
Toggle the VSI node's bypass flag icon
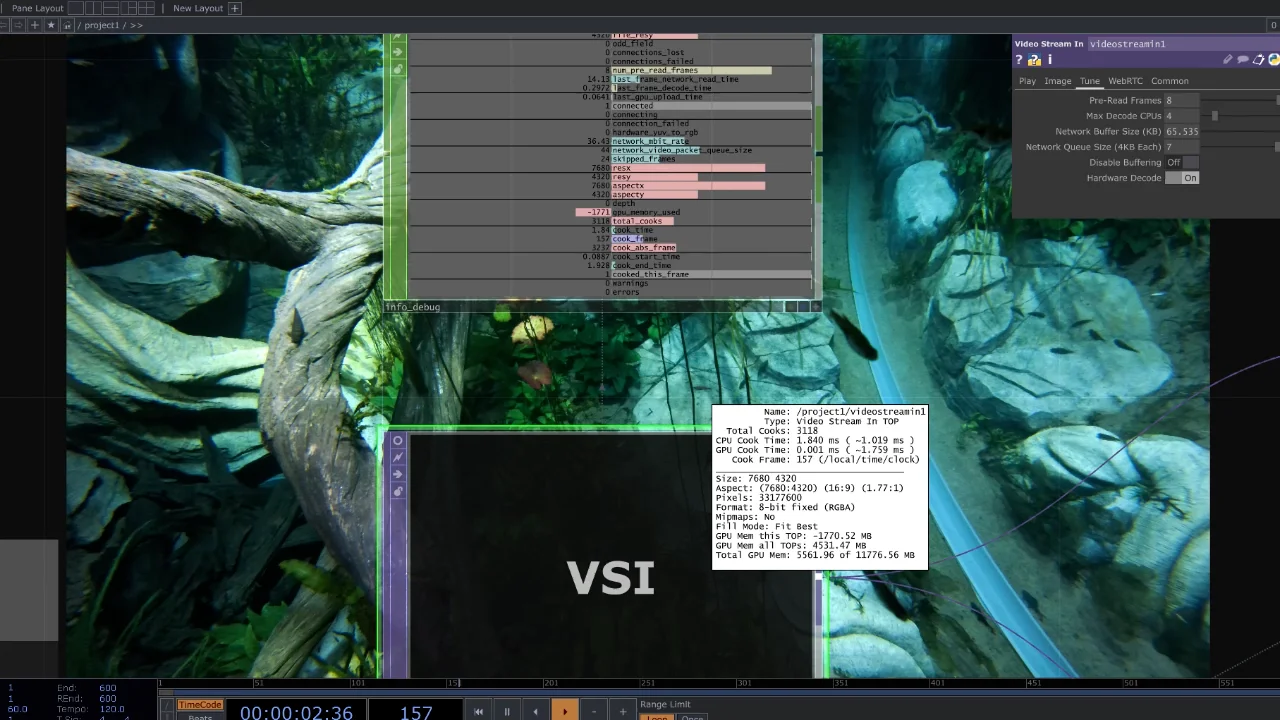point(397,474)
